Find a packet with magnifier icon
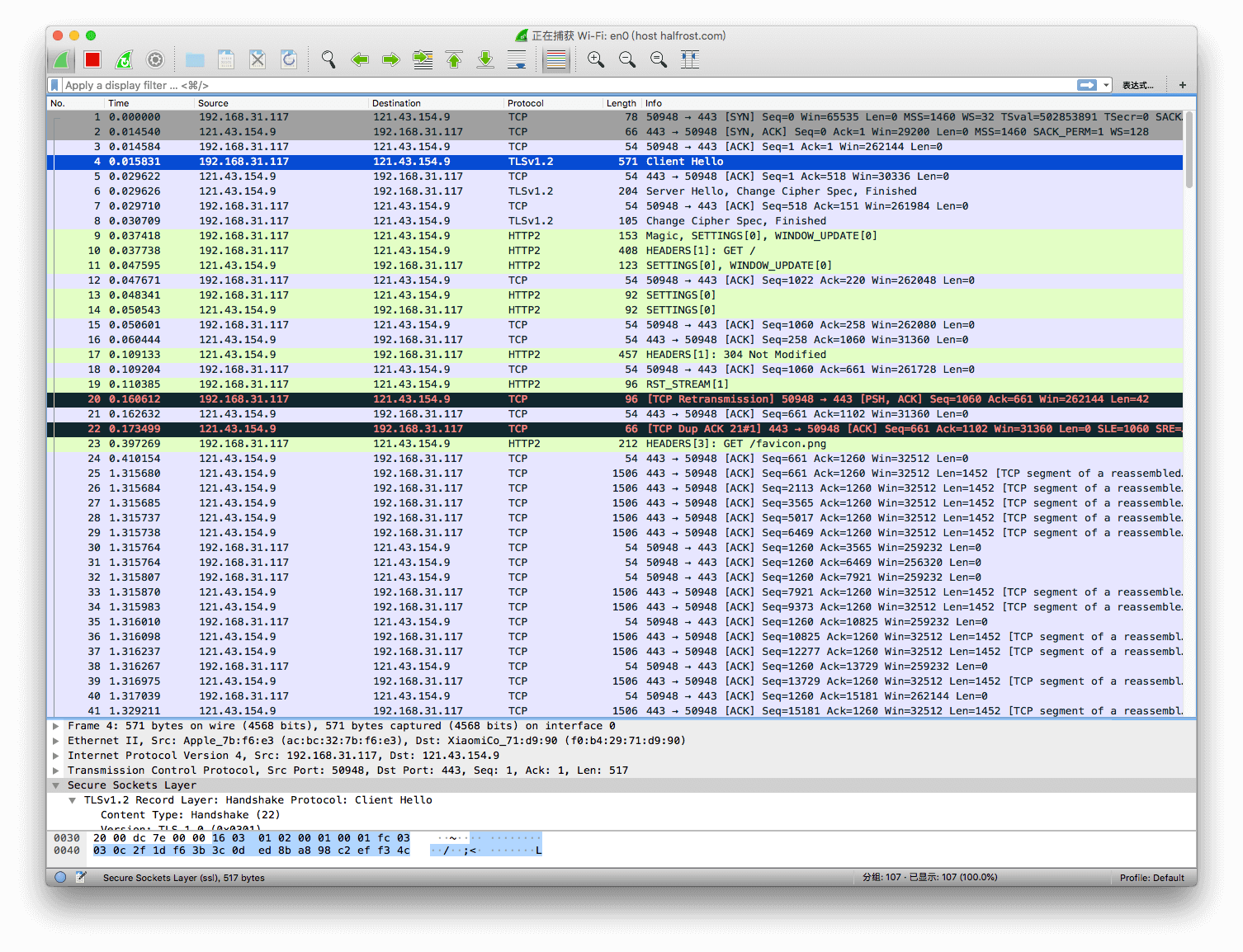Image resolution: width=1243 pixels, height=952 pixels. (x=328, y=59)
